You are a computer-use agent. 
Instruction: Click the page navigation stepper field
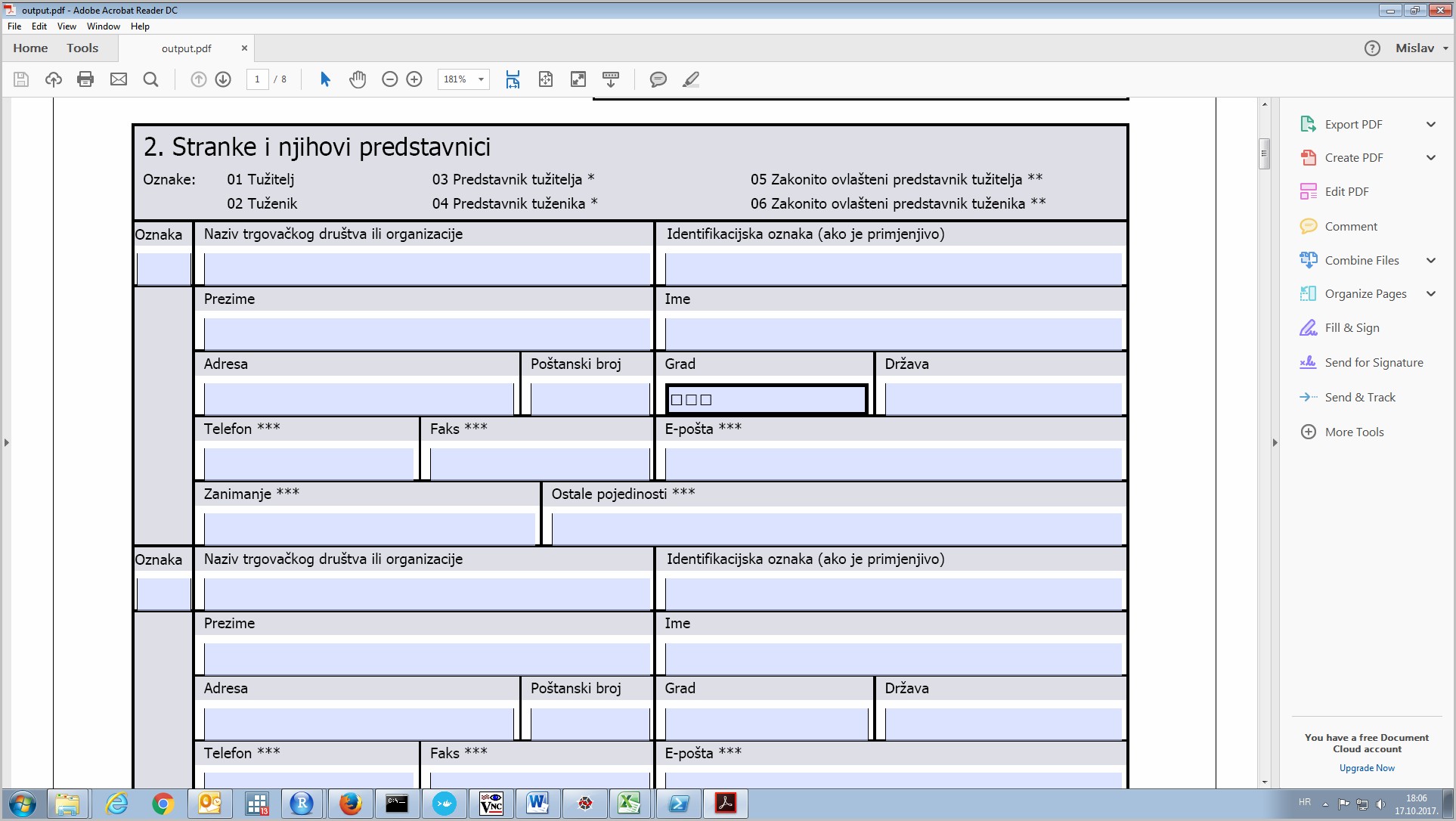[x=257, y=79]
